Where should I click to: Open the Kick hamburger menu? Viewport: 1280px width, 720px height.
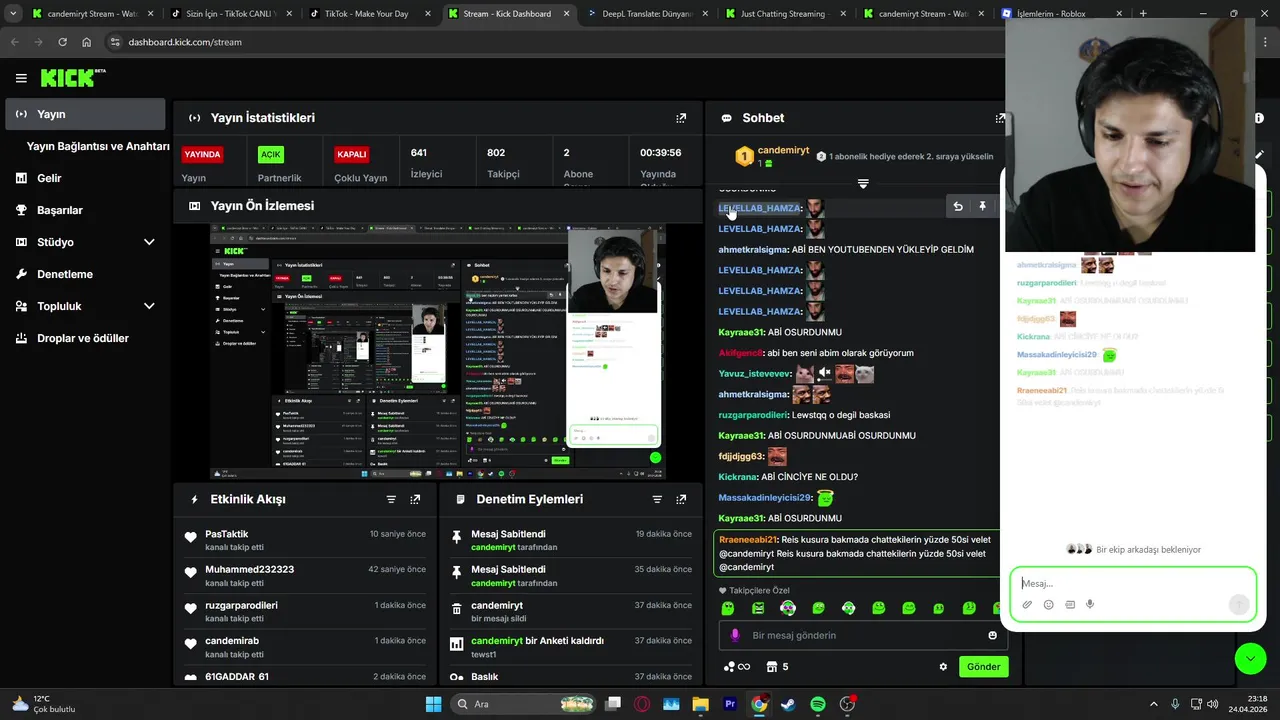(x=21, y=78)
